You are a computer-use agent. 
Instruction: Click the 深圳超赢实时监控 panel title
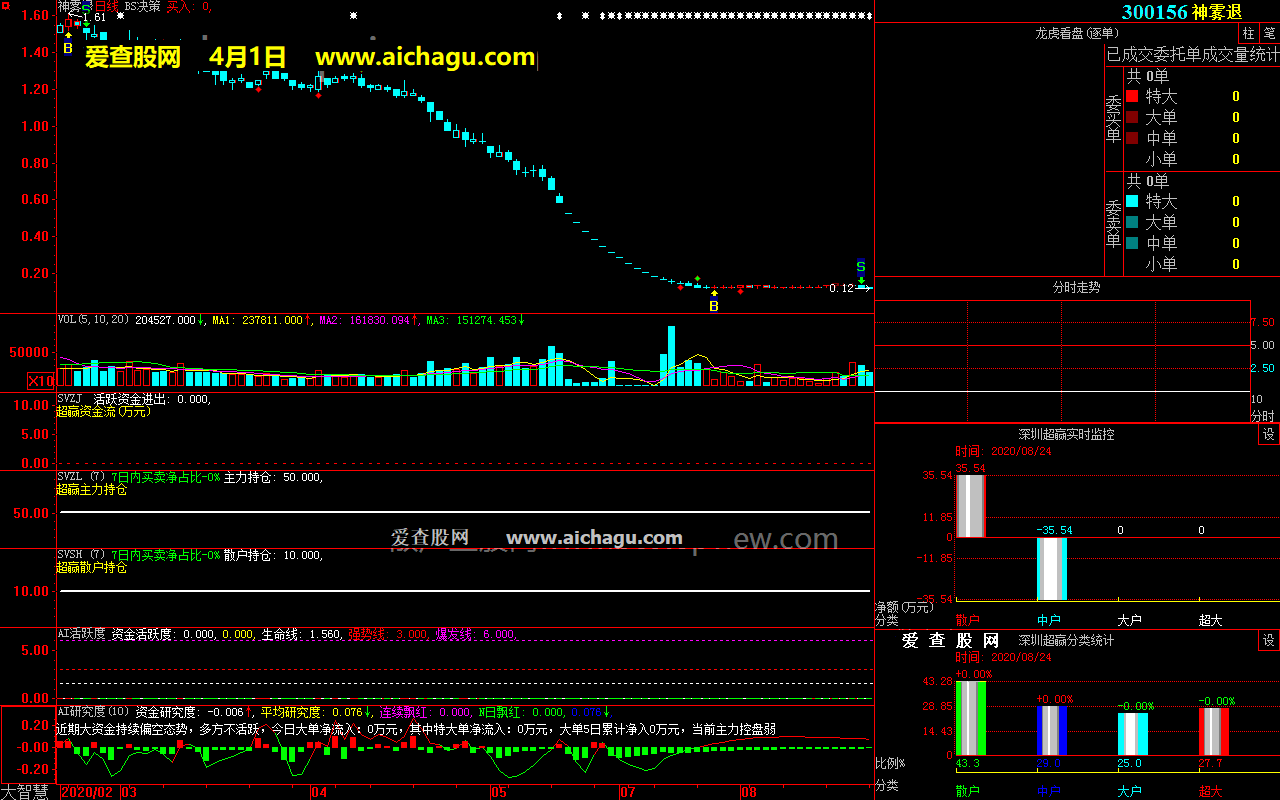(x=1066, y=434)
